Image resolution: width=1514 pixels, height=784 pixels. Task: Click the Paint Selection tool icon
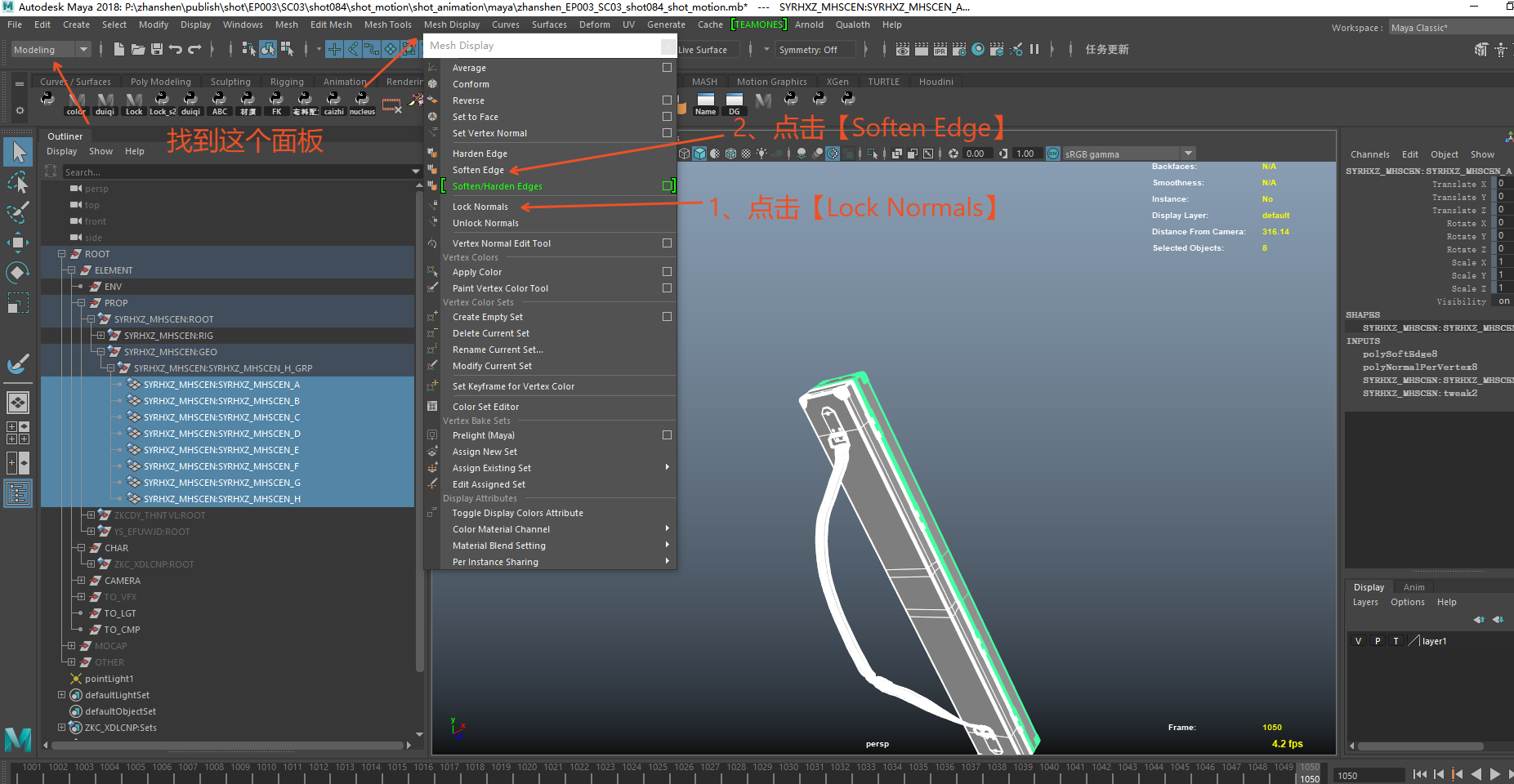(x=18, y=212)
